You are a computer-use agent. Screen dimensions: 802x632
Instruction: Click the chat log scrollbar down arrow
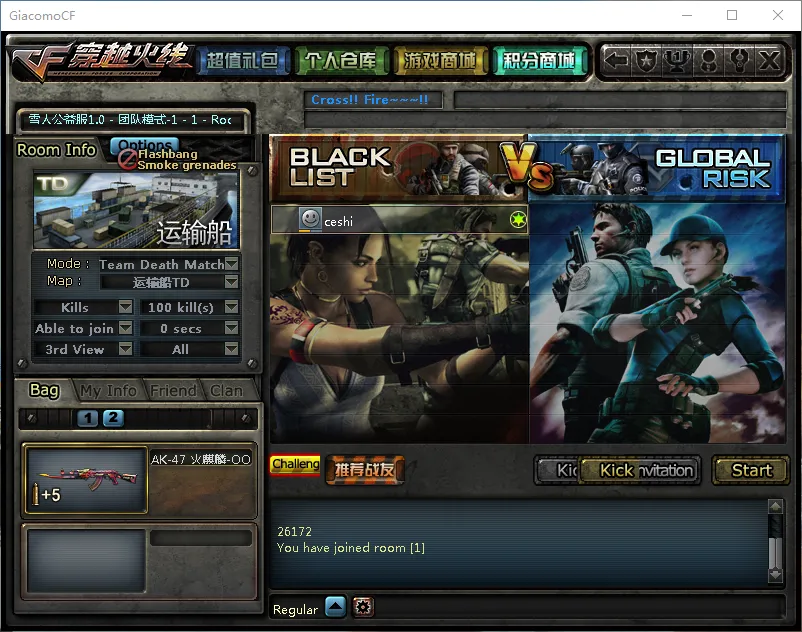pyautogui.click(x=775, y=574)
